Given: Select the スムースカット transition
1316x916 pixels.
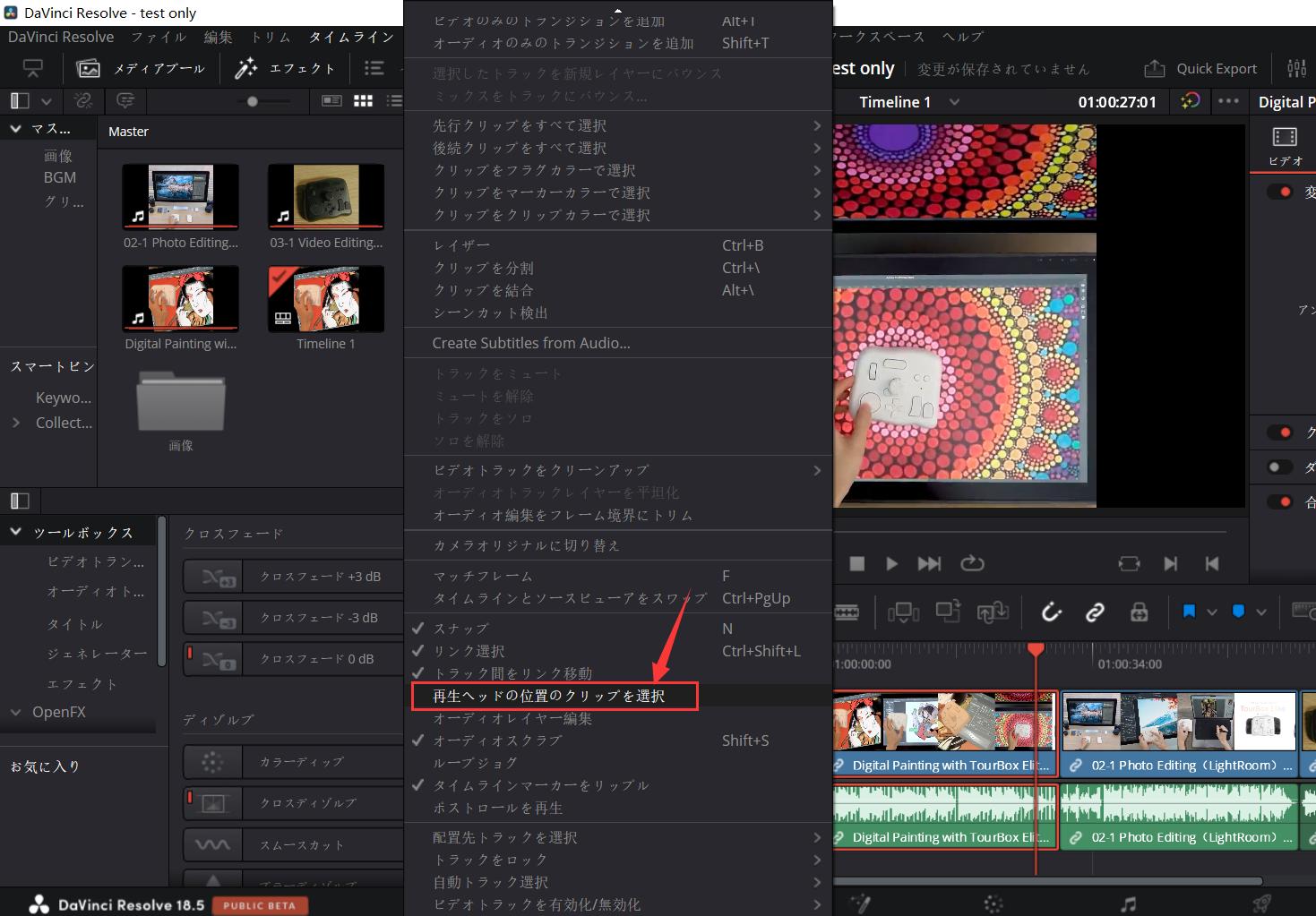Looking at the screenshot, I should click(294, 844).
